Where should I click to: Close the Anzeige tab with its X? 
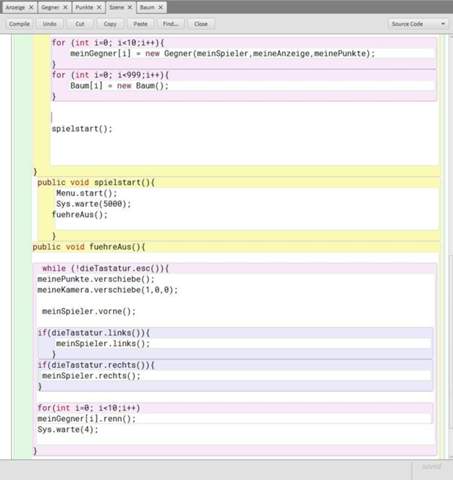point(31,7)
